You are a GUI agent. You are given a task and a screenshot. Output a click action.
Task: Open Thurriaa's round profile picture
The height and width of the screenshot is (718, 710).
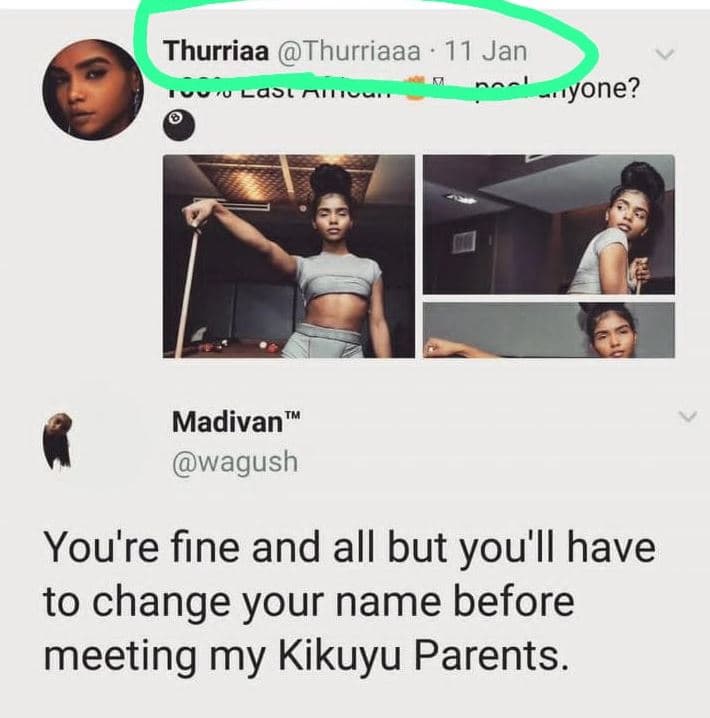93,90
